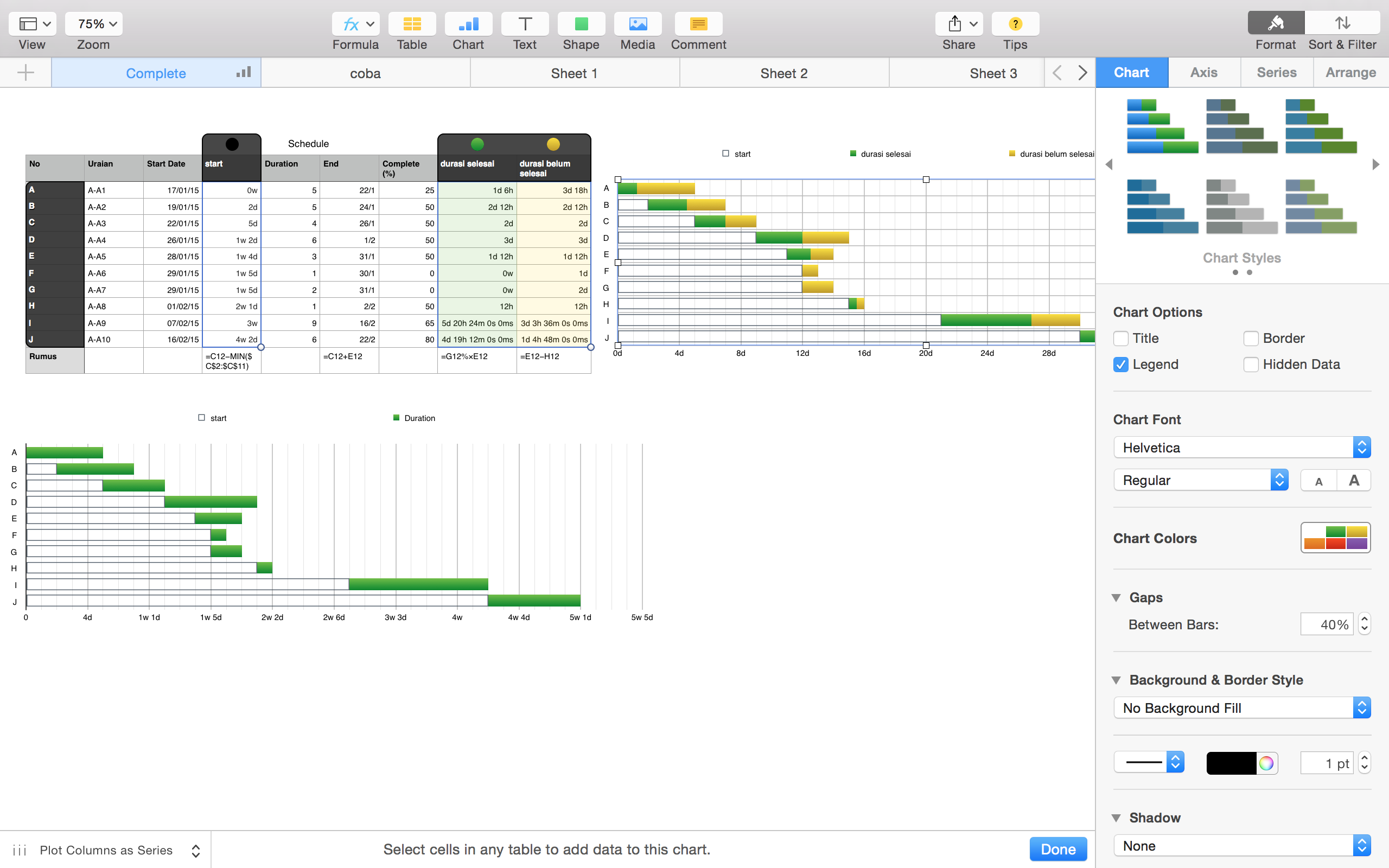
Task: Open the No Background Fill dropdown
Action: (1241, 708)
